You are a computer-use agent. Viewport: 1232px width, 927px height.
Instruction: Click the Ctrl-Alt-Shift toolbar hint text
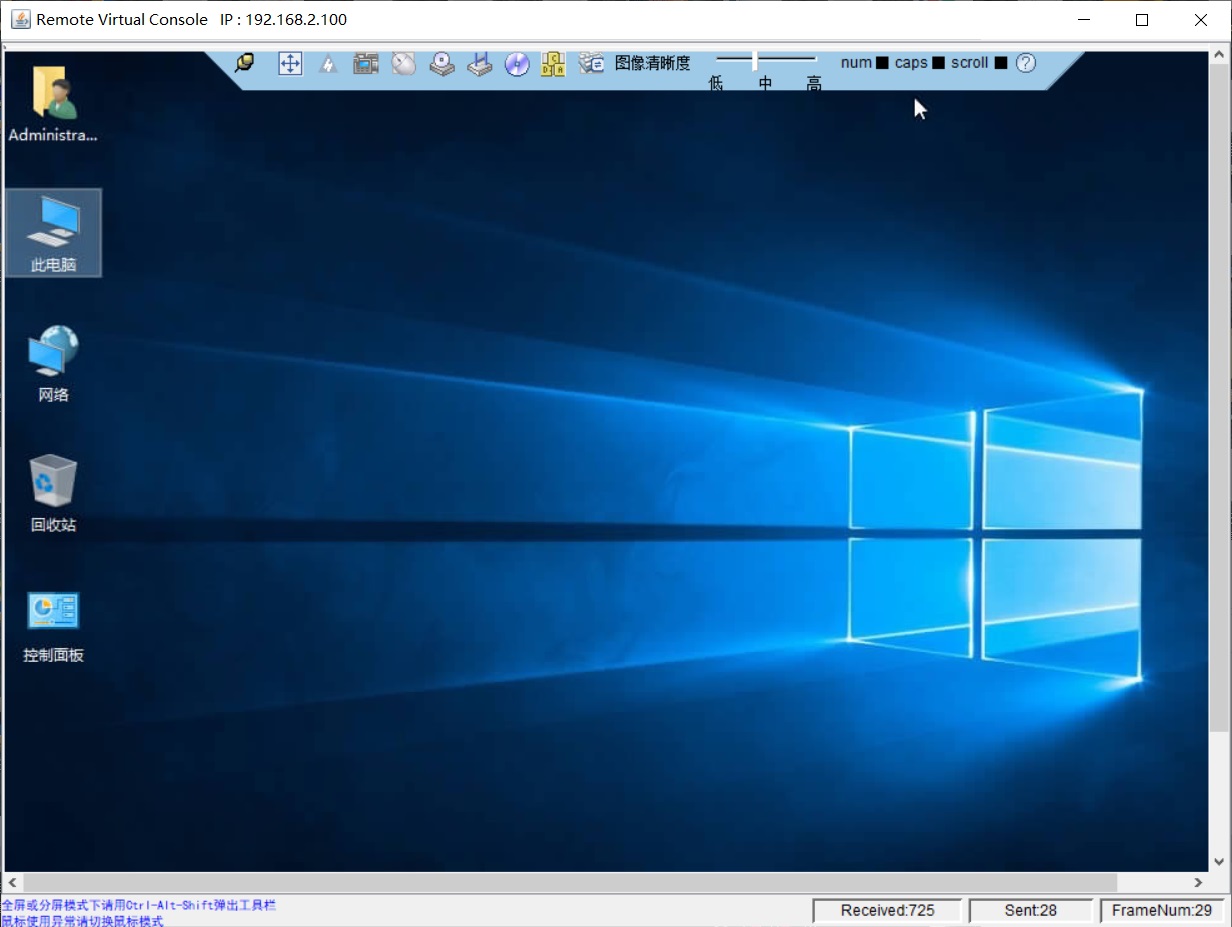point(138,905)
